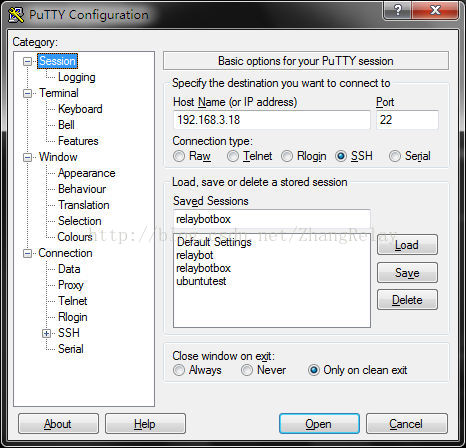This screenshot has height=448, width=466.
Task: Open the Data category
Action: click(69, 269)
